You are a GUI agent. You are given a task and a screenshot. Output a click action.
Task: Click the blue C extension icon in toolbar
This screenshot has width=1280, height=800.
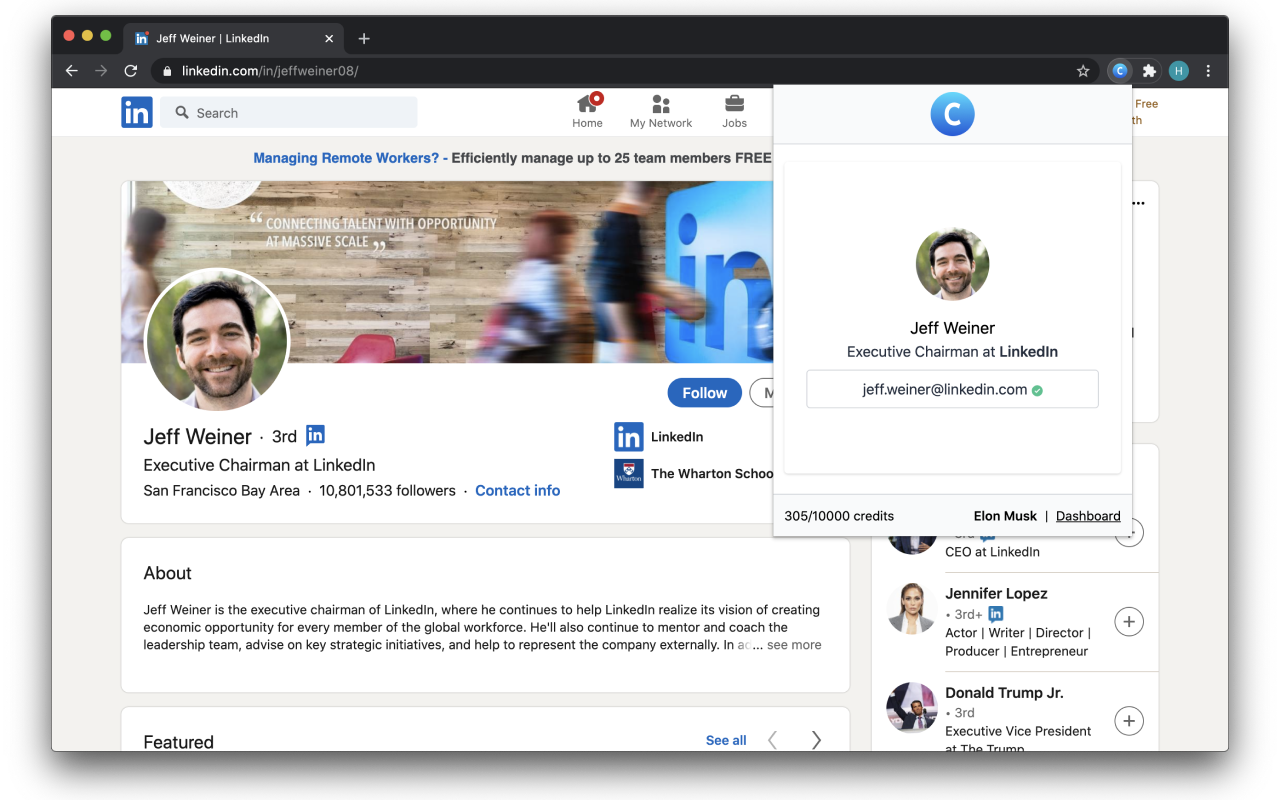tap(1120, 71)
